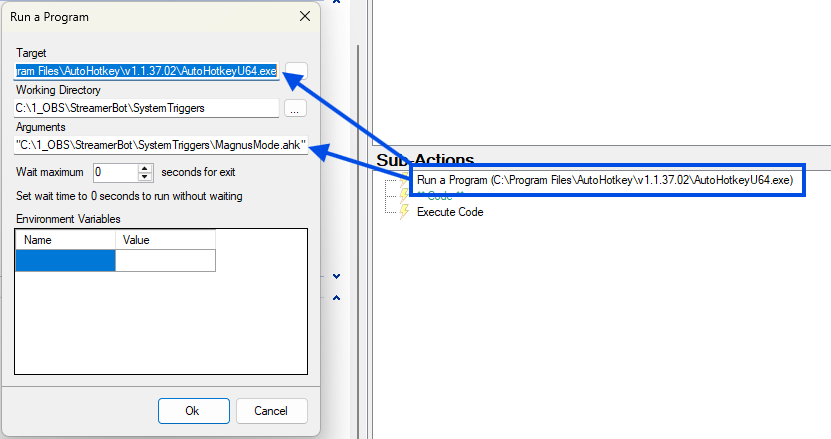Image resolution: width=831 pixels, height=439 pixels.
Task: Click the Name column header
Action: (x=66, y=240)
